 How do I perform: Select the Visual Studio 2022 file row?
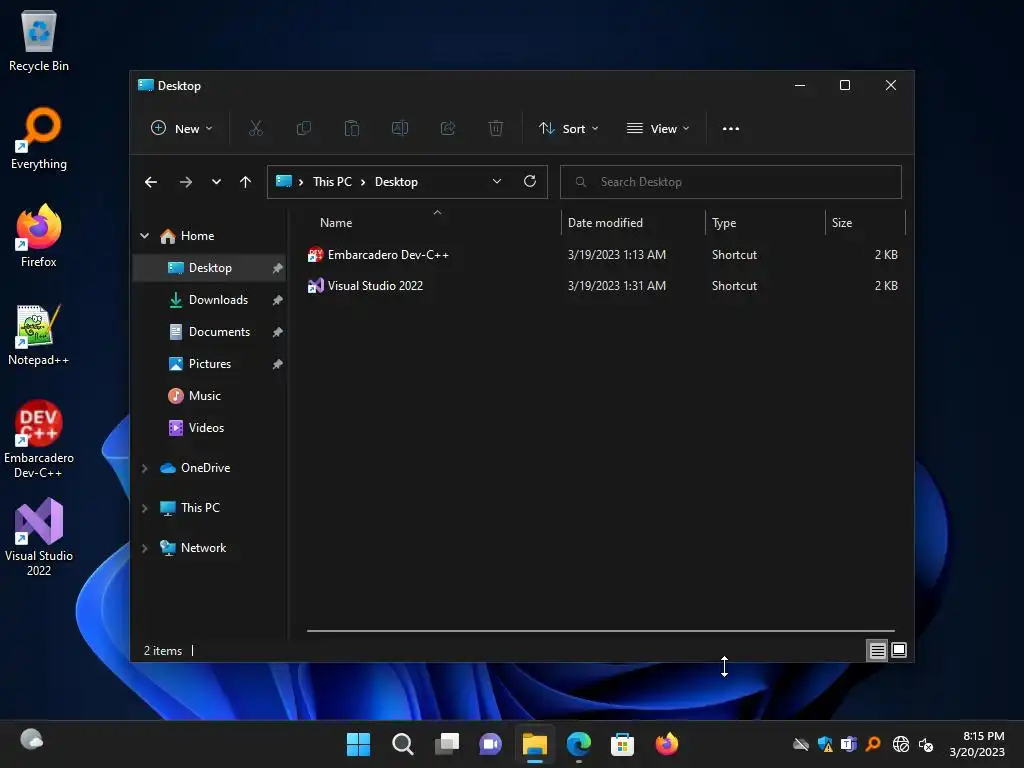602,286
